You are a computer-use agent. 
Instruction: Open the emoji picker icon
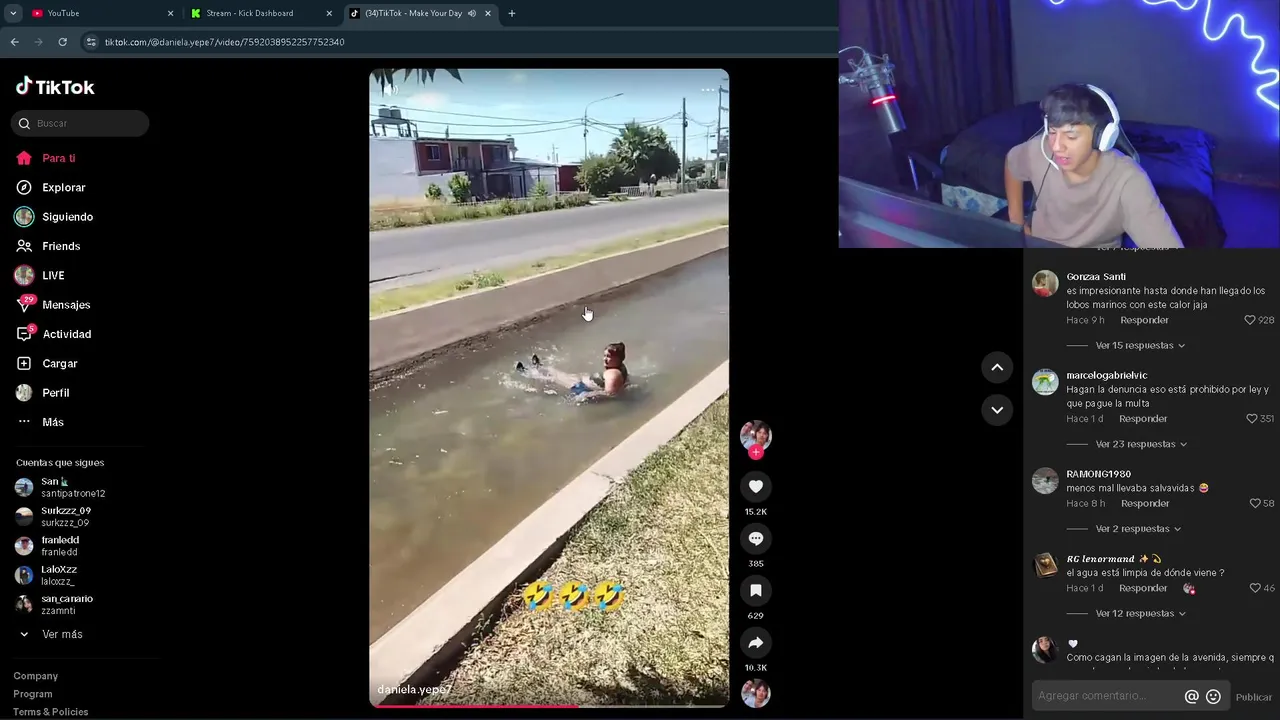[1213, 696]
